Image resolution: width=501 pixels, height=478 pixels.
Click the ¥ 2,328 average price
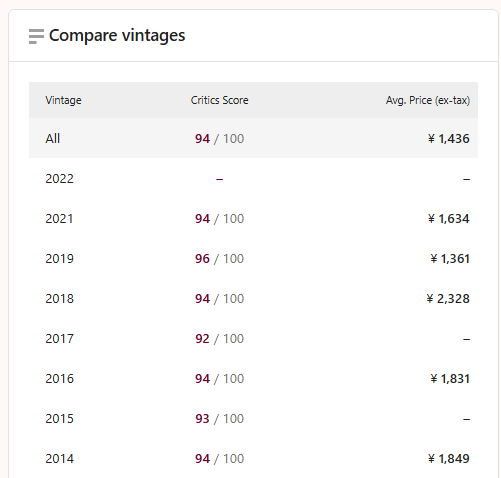pos(448,299)
